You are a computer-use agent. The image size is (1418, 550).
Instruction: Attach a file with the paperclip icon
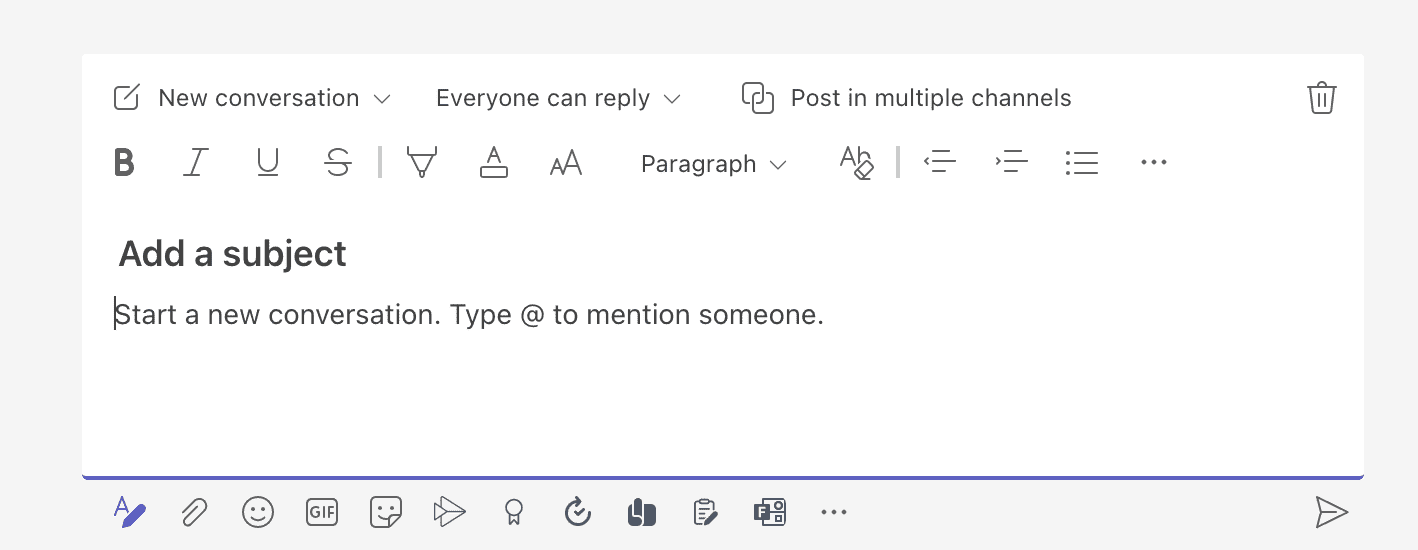[194, 513]
